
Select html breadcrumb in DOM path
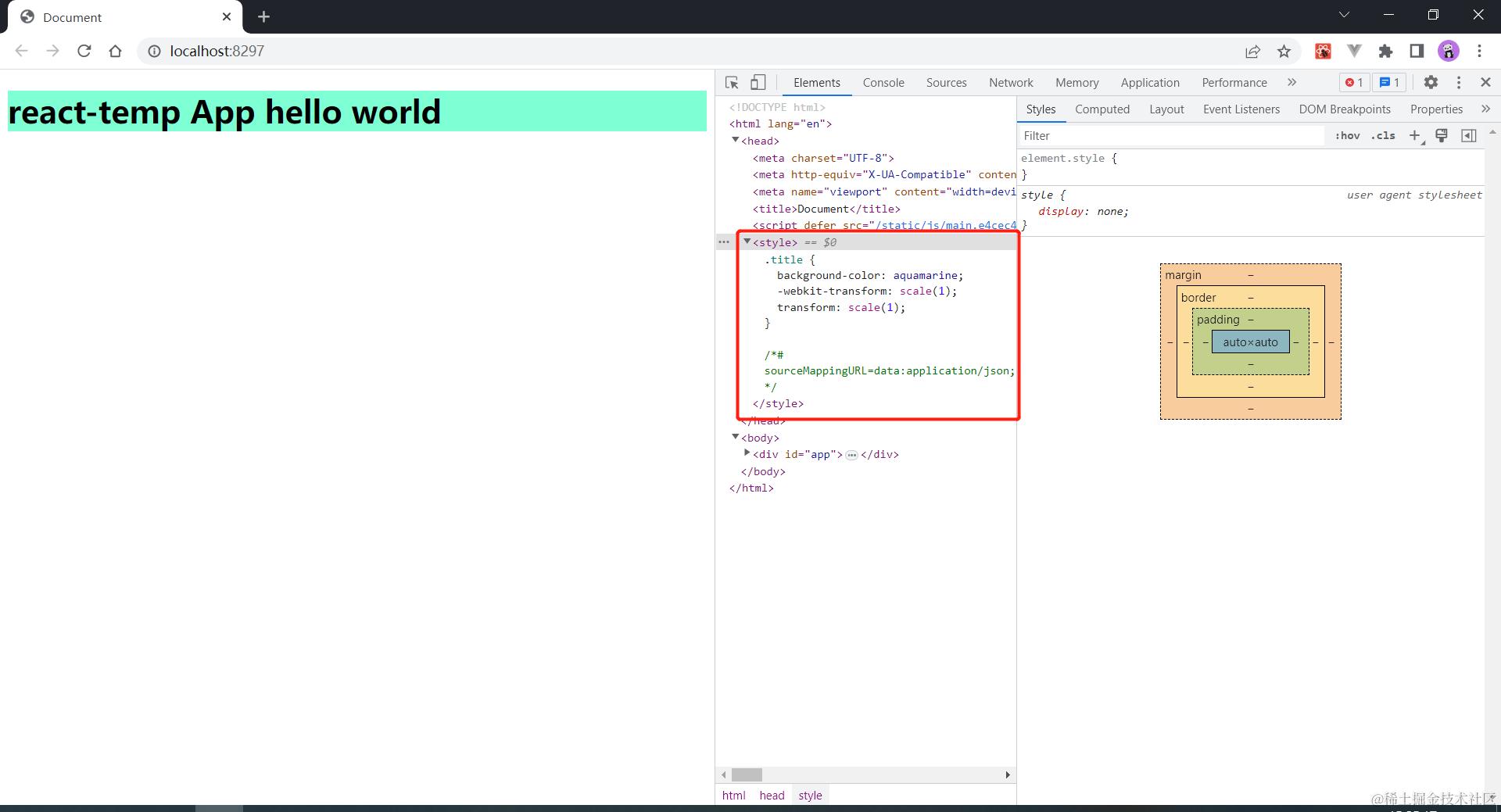click(x=733, y=796)
